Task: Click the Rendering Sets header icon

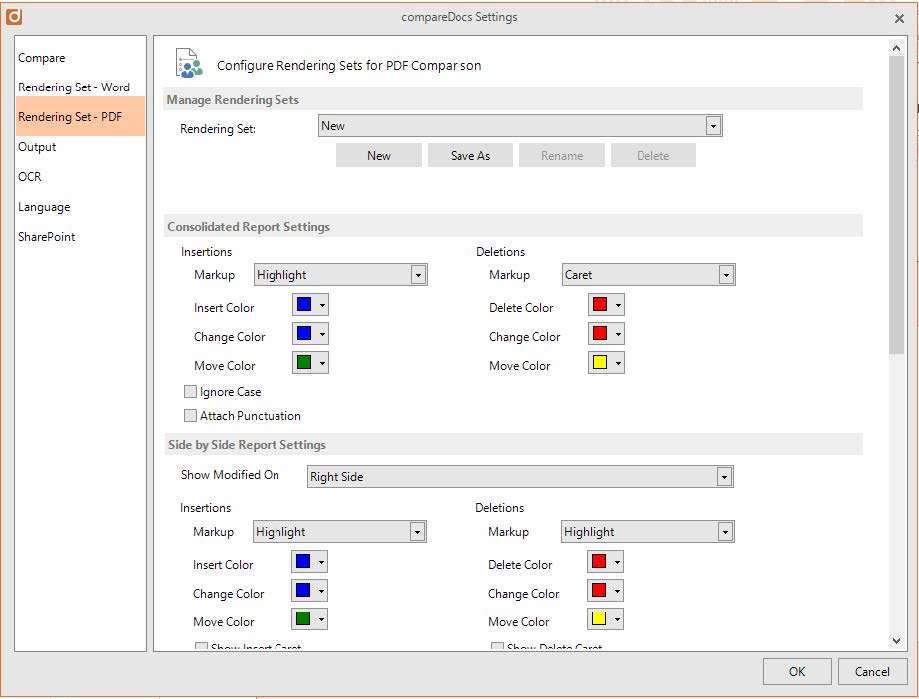Action: (x=189, y=63)
